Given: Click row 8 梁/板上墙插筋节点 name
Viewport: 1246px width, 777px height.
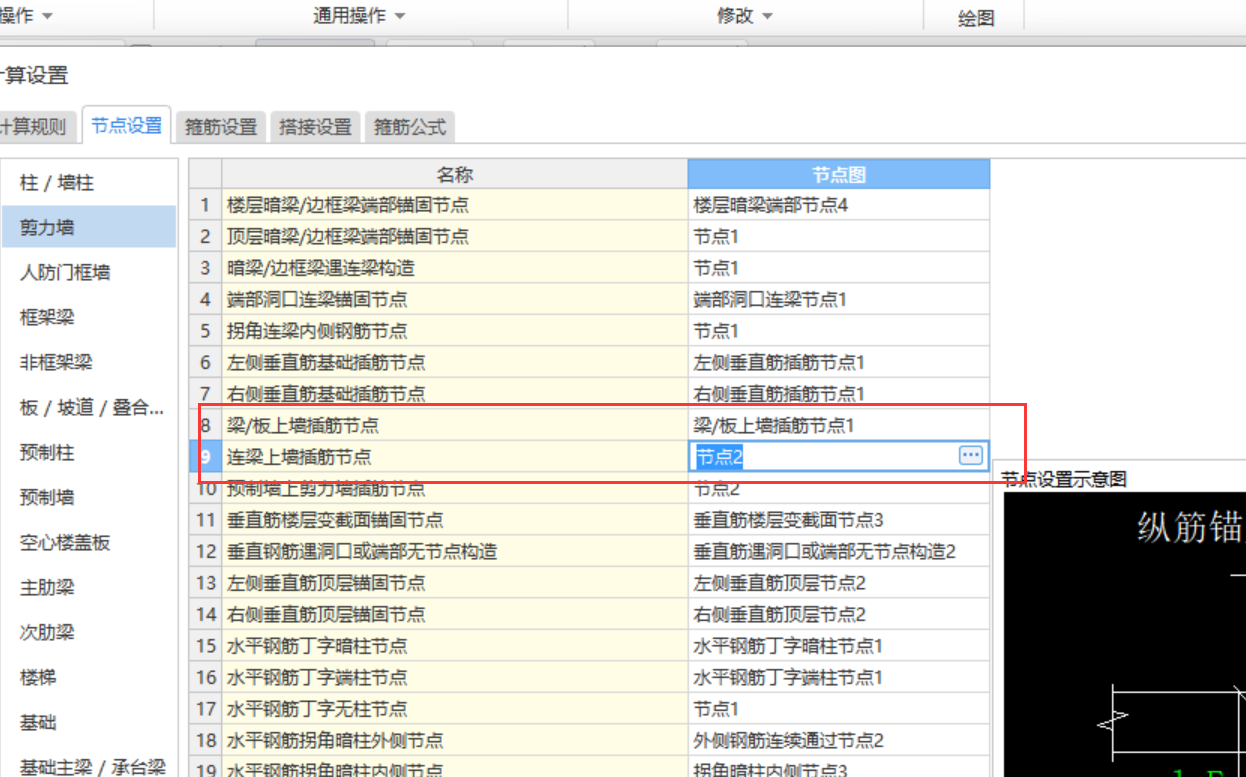Looking at the screenshot, I should click(x=455, y=425).
